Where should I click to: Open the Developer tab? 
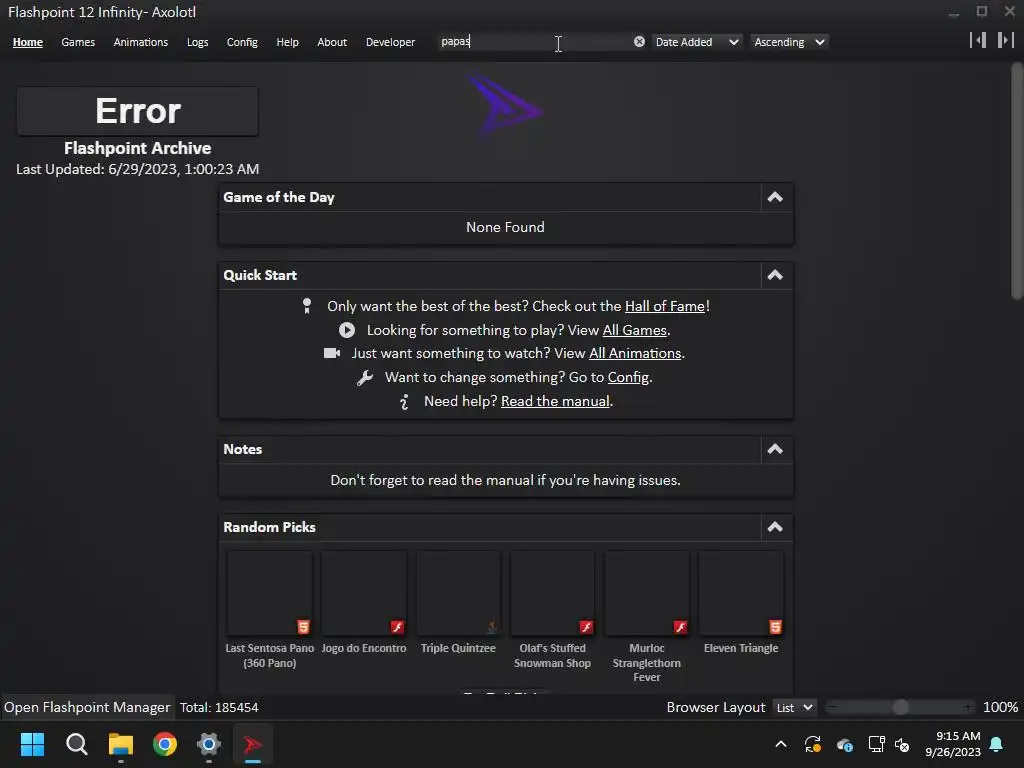tap(391, 42)
